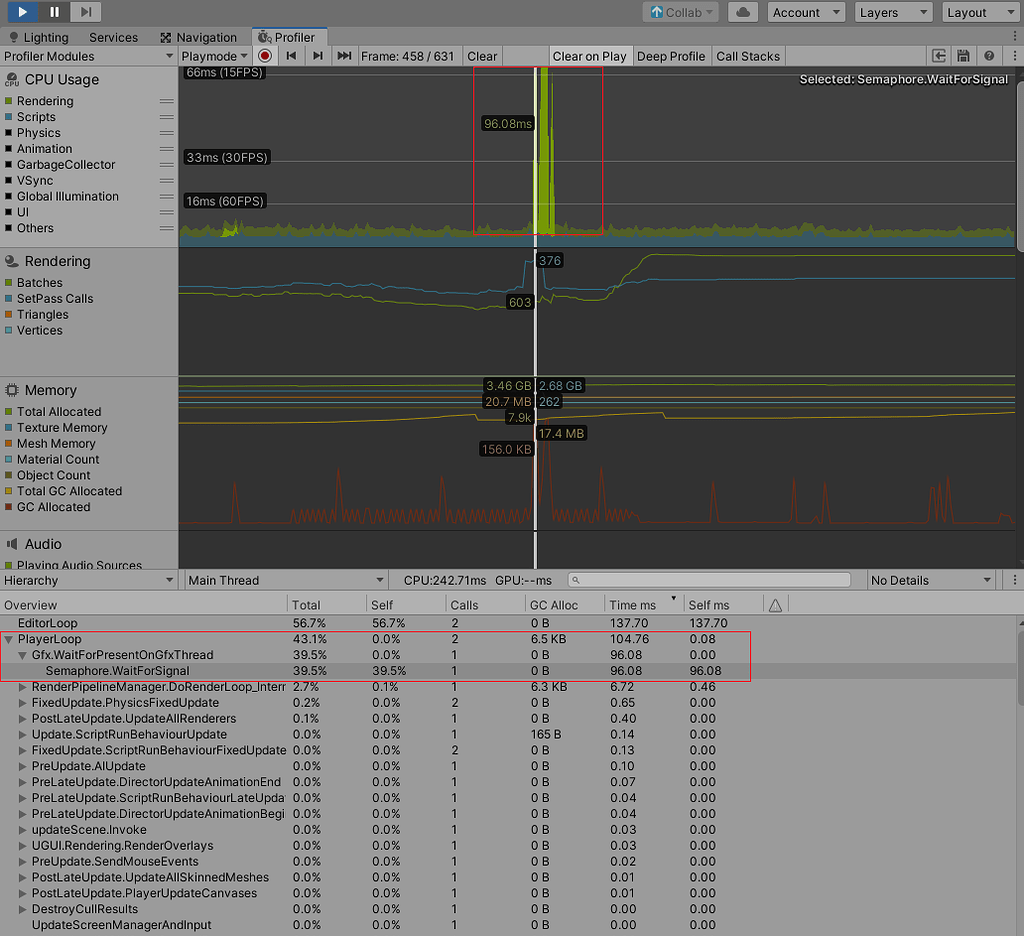This screenshot has height=936, width=1024.
Task: Step to the next frame in the Profiler
Action: [x=317, y=56]
